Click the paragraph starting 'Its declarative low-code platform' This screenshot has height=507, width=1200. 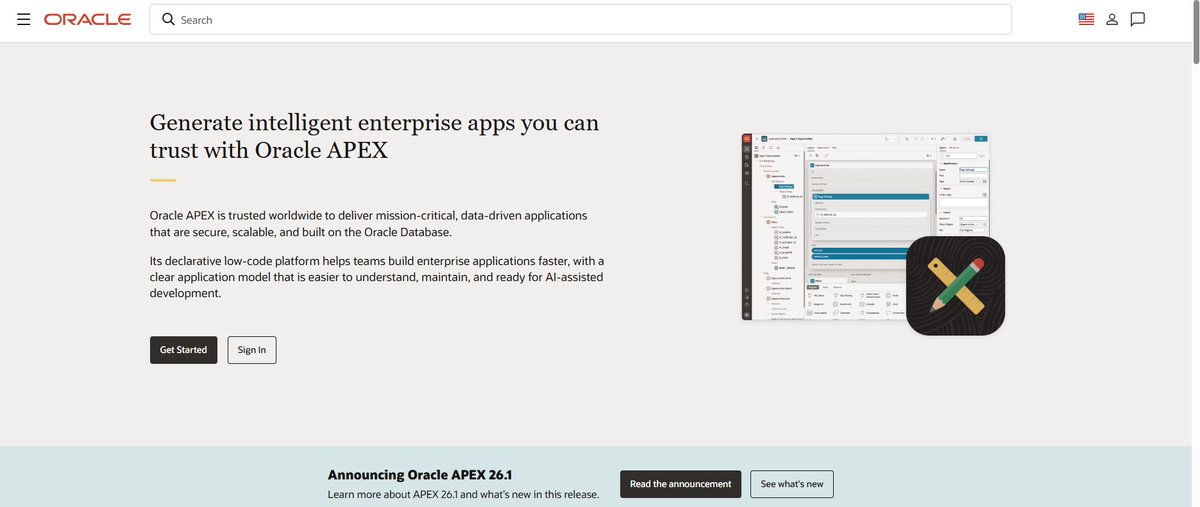[x=377, y=277]
